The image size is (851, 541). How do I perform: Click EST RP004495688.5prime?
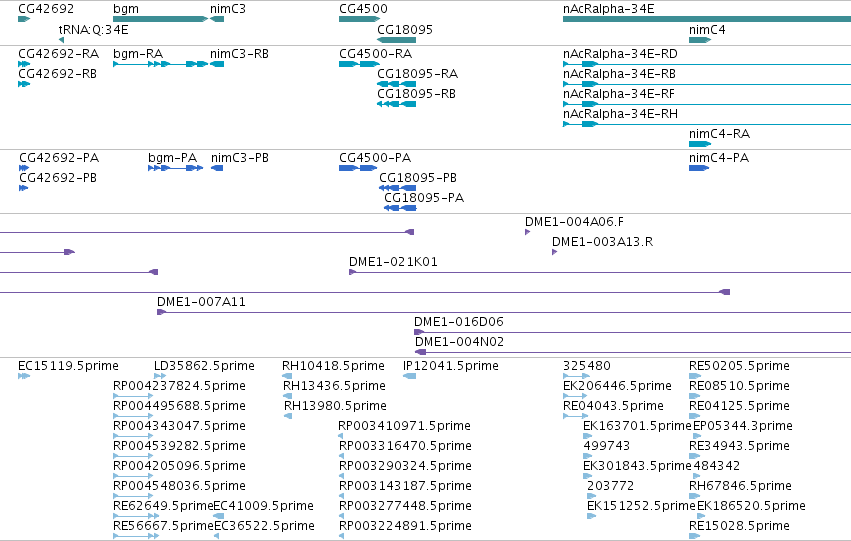pos(179,406)
